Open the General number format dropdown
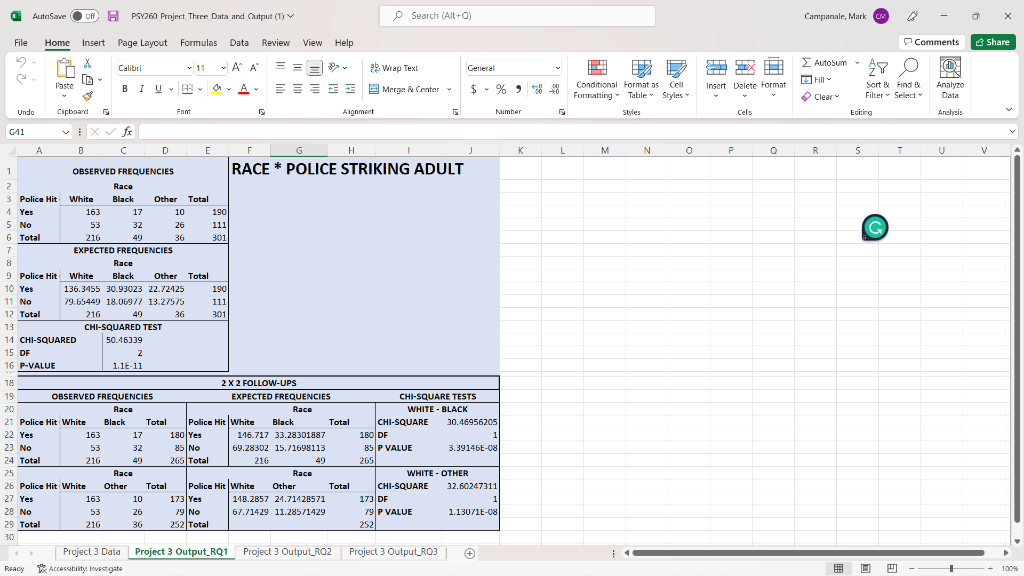The image size is (1024, 576). [557, 68]
